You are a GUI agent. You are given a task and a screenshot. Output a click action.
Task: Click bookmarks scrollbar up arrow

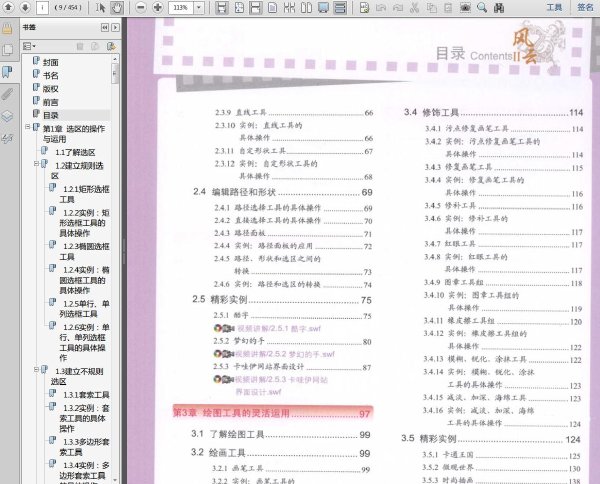pyautogui.click(x=115, y=59)
